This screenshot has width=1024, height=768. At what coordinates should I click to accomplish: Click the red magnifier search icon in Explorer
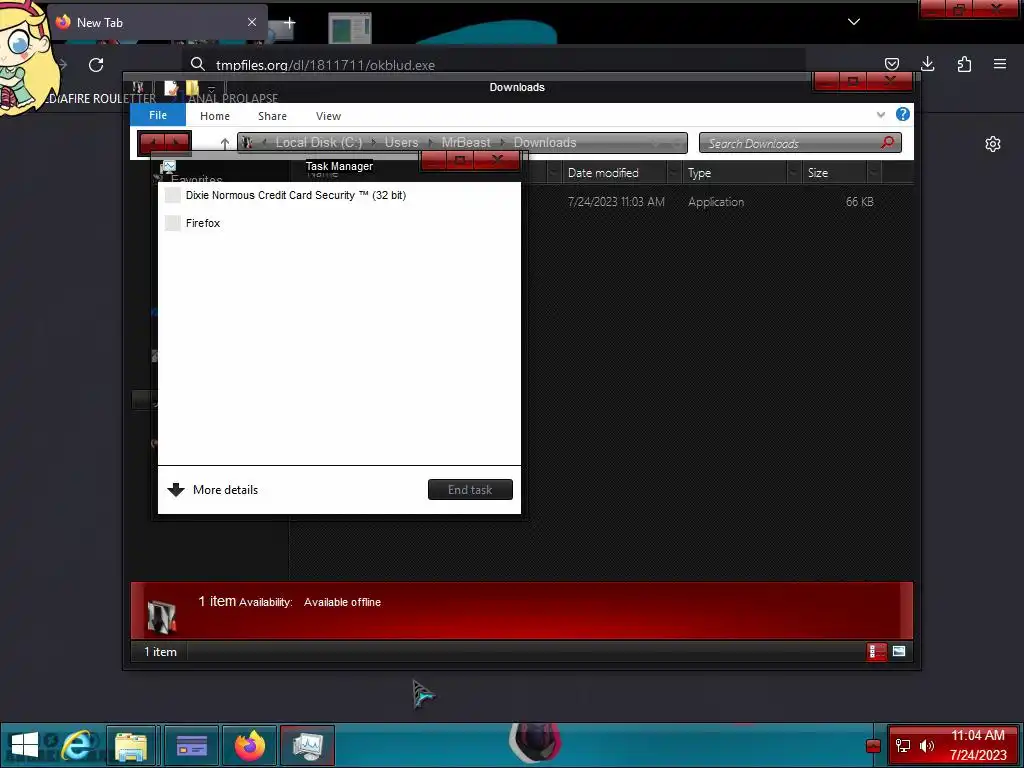click(888, 142)
